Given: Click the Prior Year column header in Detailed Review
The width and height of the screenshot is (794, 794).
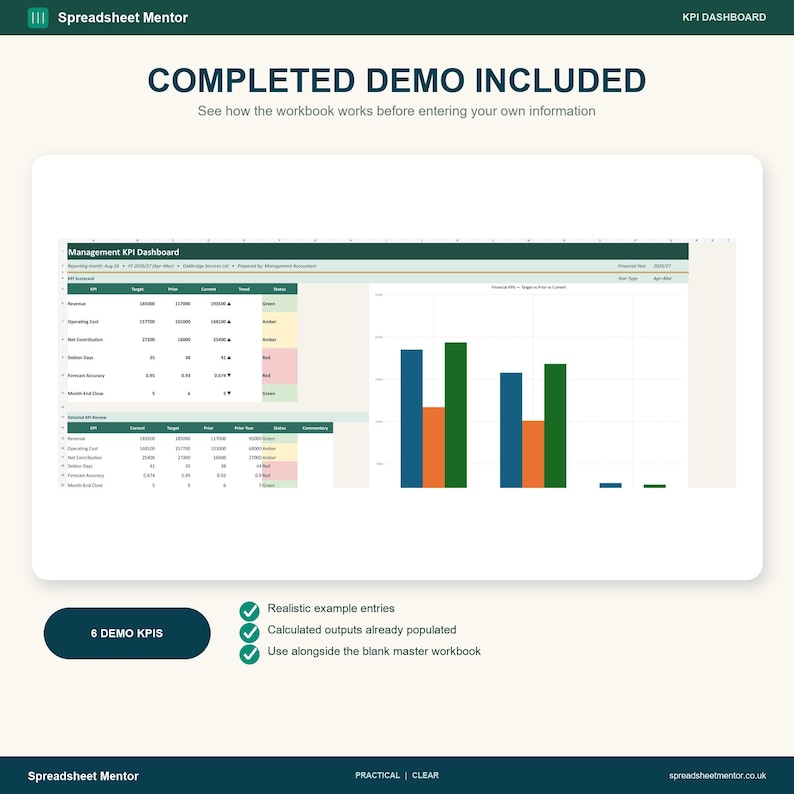Looking at the screenshot, I should click(244, 428).
